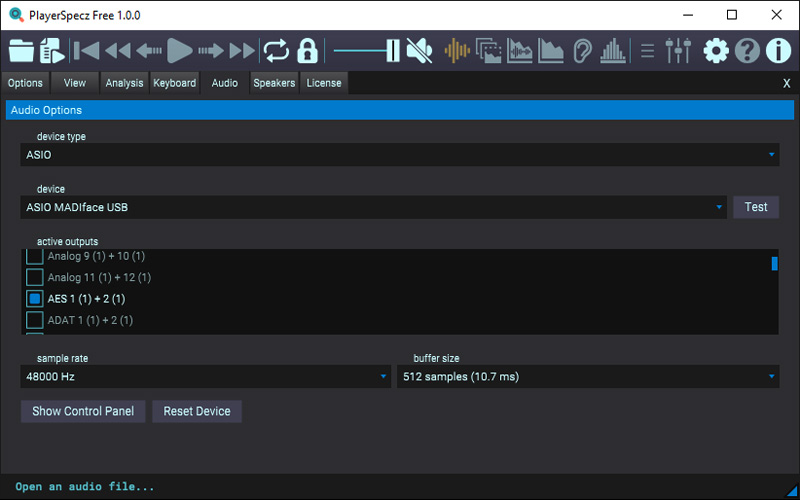Image resolution: width=800 pixels, height=500 pixels.
Task: Expand the sample rate 48000 Hz dropdown
Action: [x=205, y=377]
